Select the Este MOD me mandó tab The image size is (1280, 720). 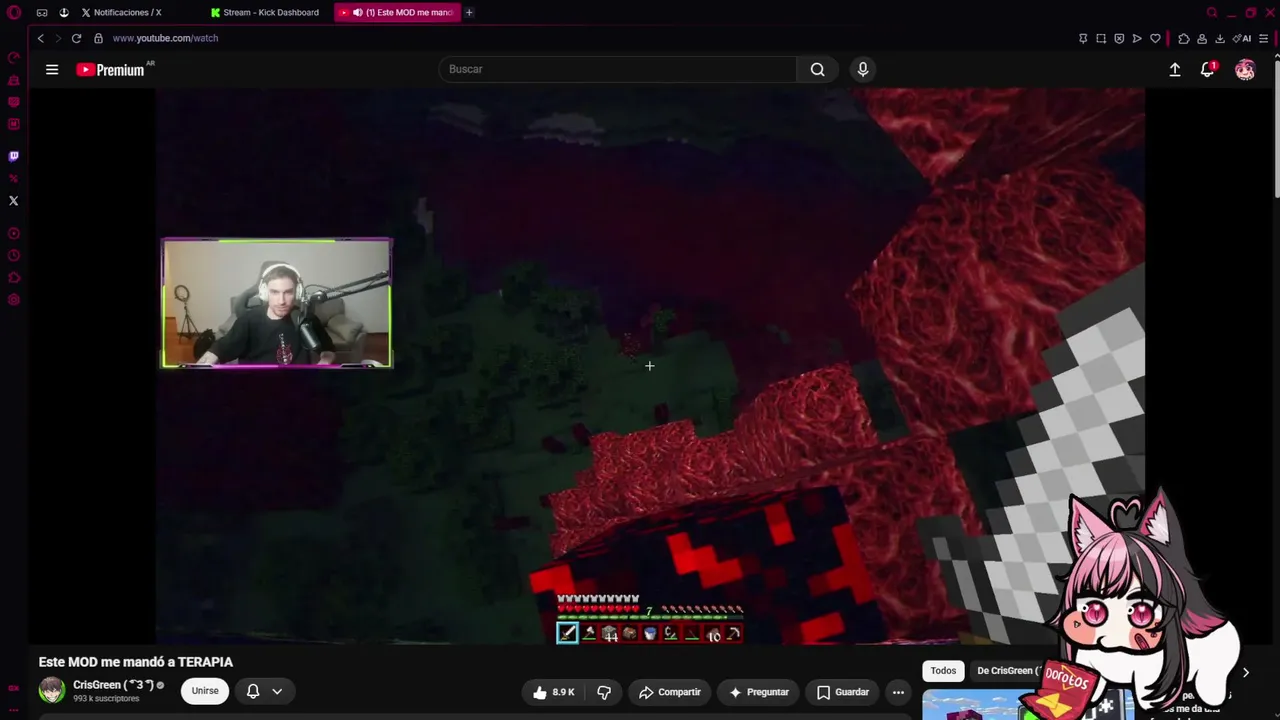(x=396, y=13)
